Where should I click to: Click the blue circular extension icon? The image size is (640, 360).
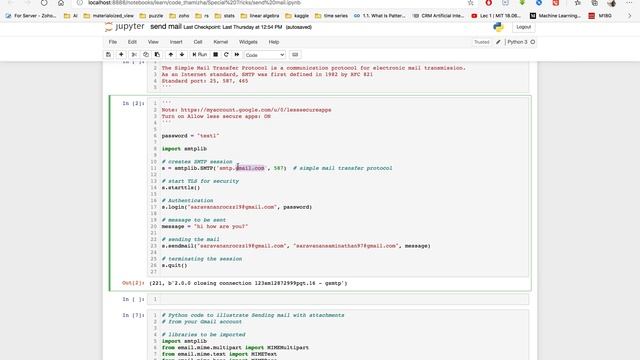[x=539, y=3]
